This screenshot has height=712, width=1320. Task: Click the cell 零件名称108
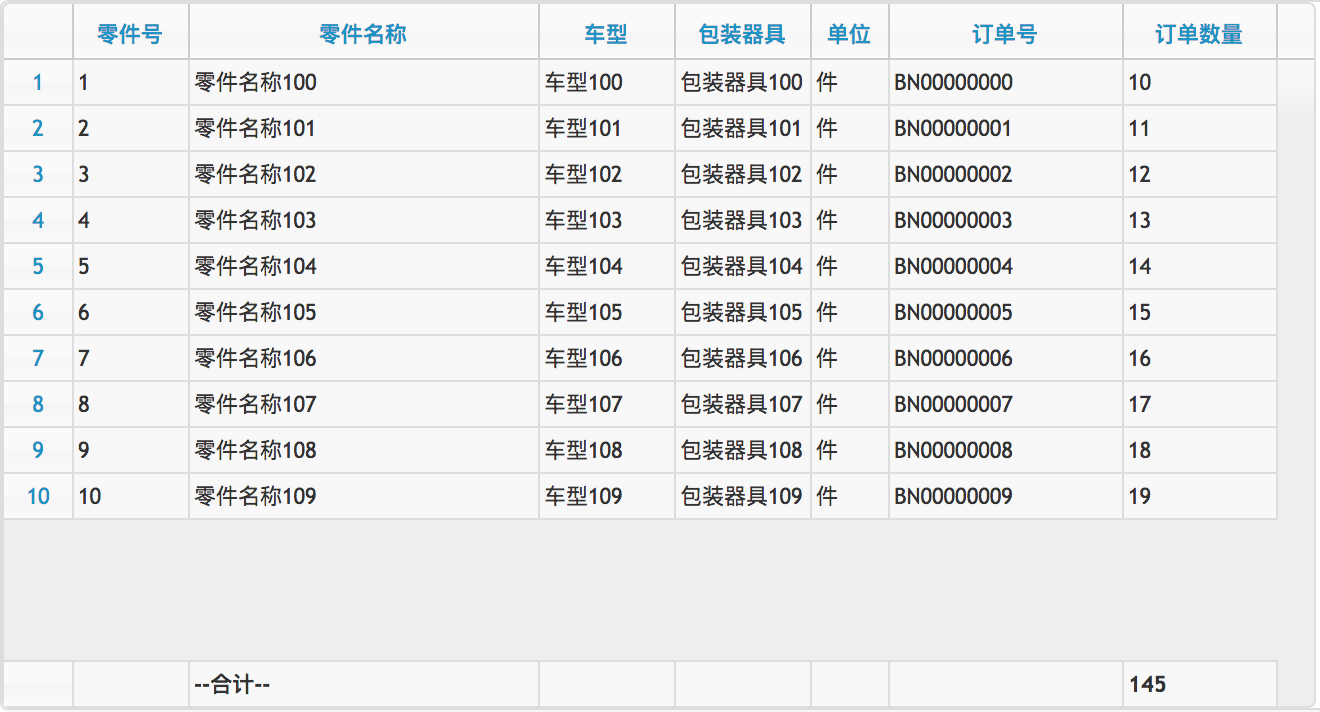pyautogui.click(x=364, y=451)
